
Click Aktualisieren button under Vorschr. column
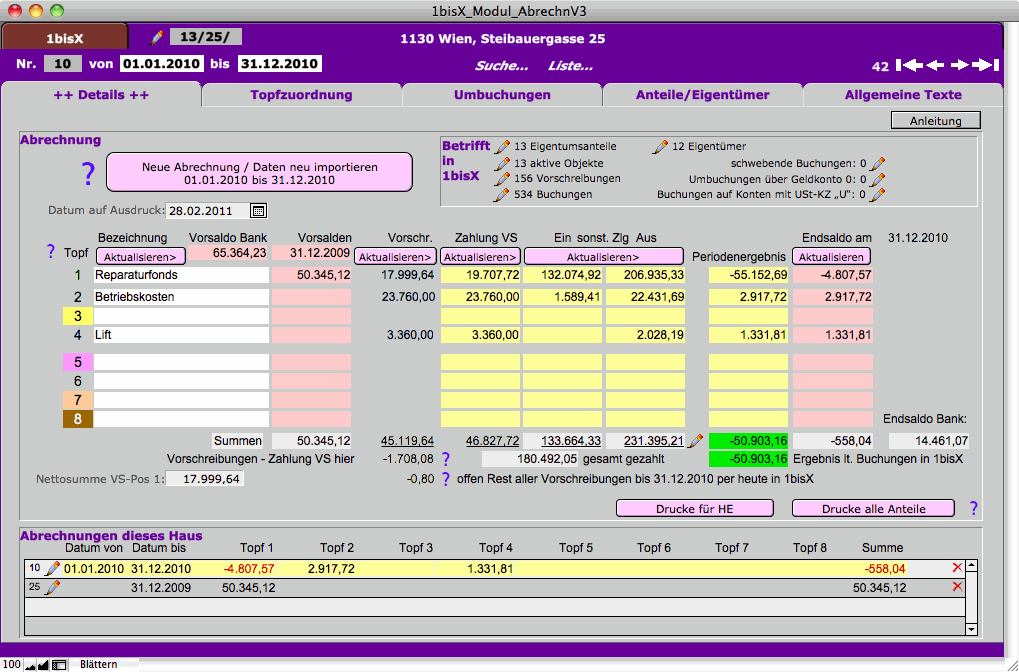395,257
